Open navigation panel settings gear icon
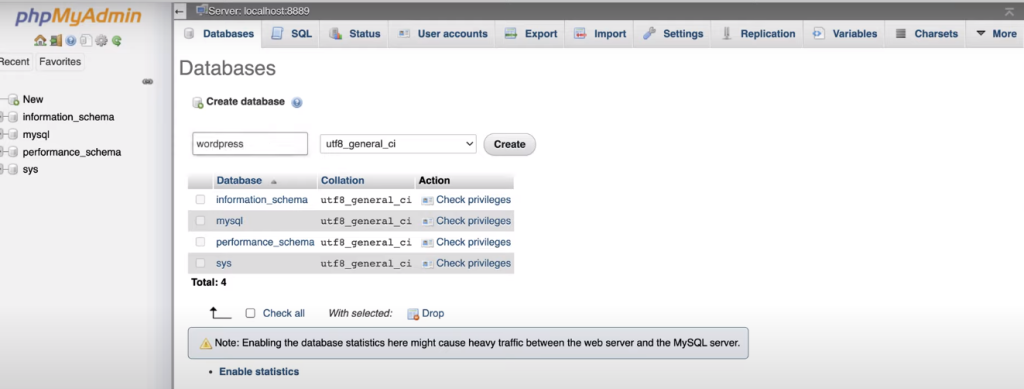The height and width of the screenshot is (389, 1024). (x=101, y=40)
